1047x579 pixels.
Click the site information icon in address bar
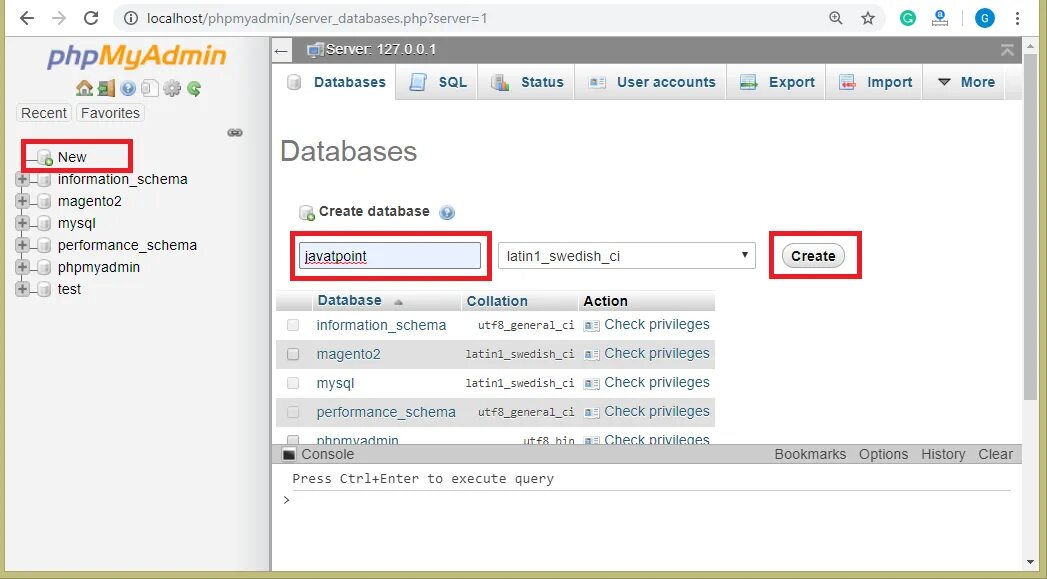[131, 18]
